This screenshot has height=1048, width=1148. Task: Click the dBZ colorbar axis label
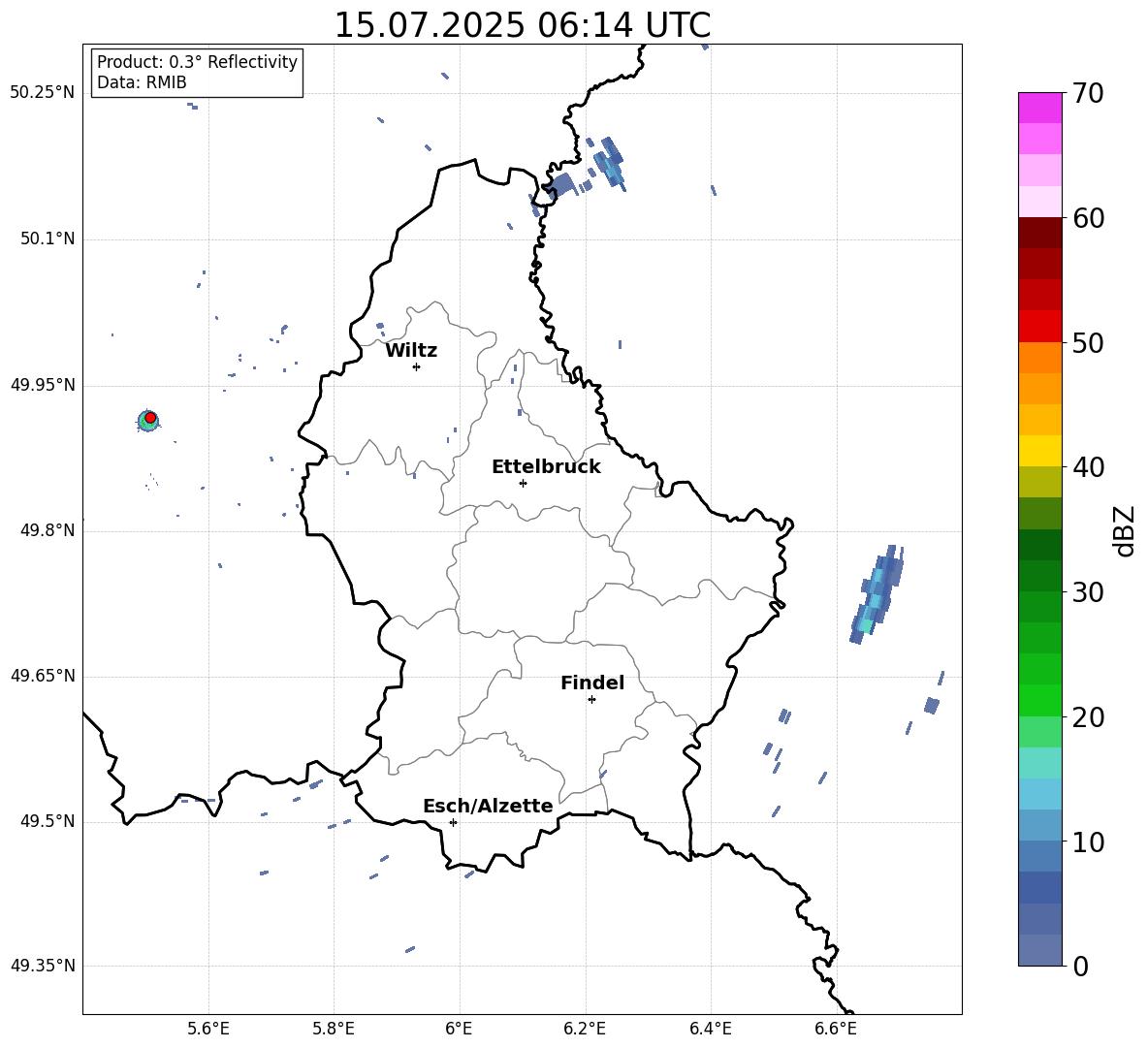1124,530
